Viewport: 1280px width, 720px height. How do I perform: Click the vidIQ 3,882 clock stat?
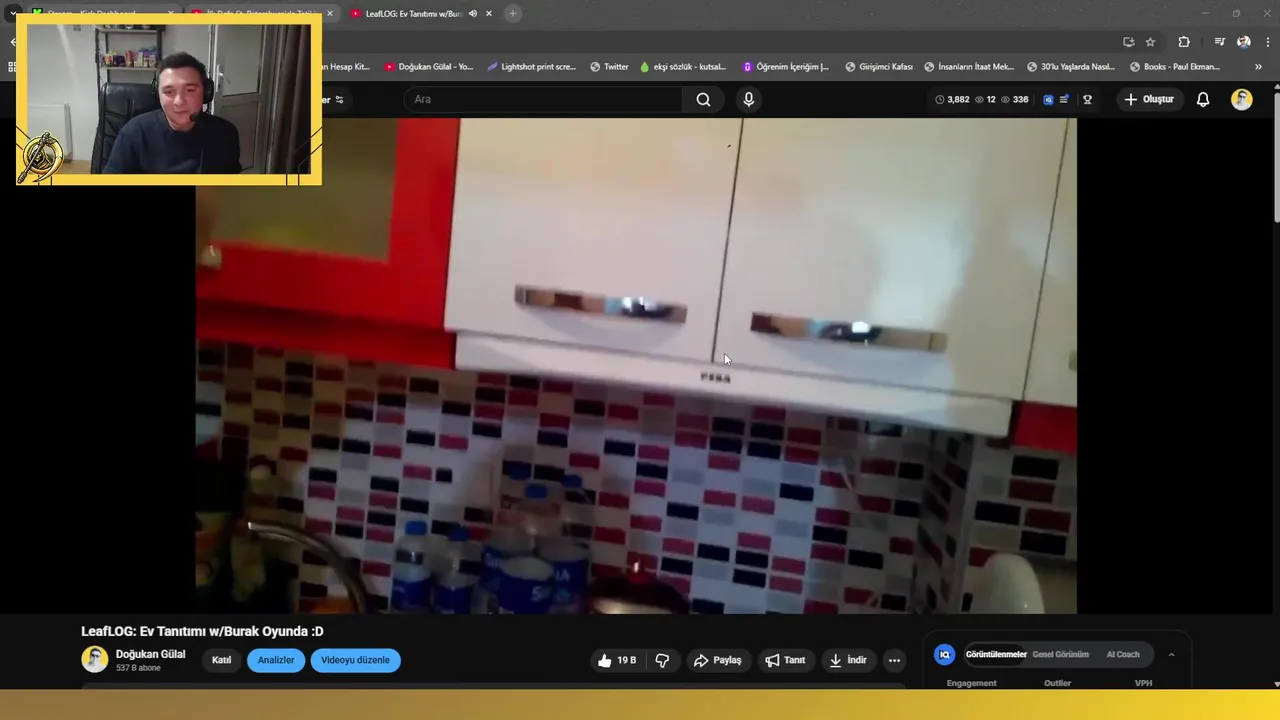point(952,99)
